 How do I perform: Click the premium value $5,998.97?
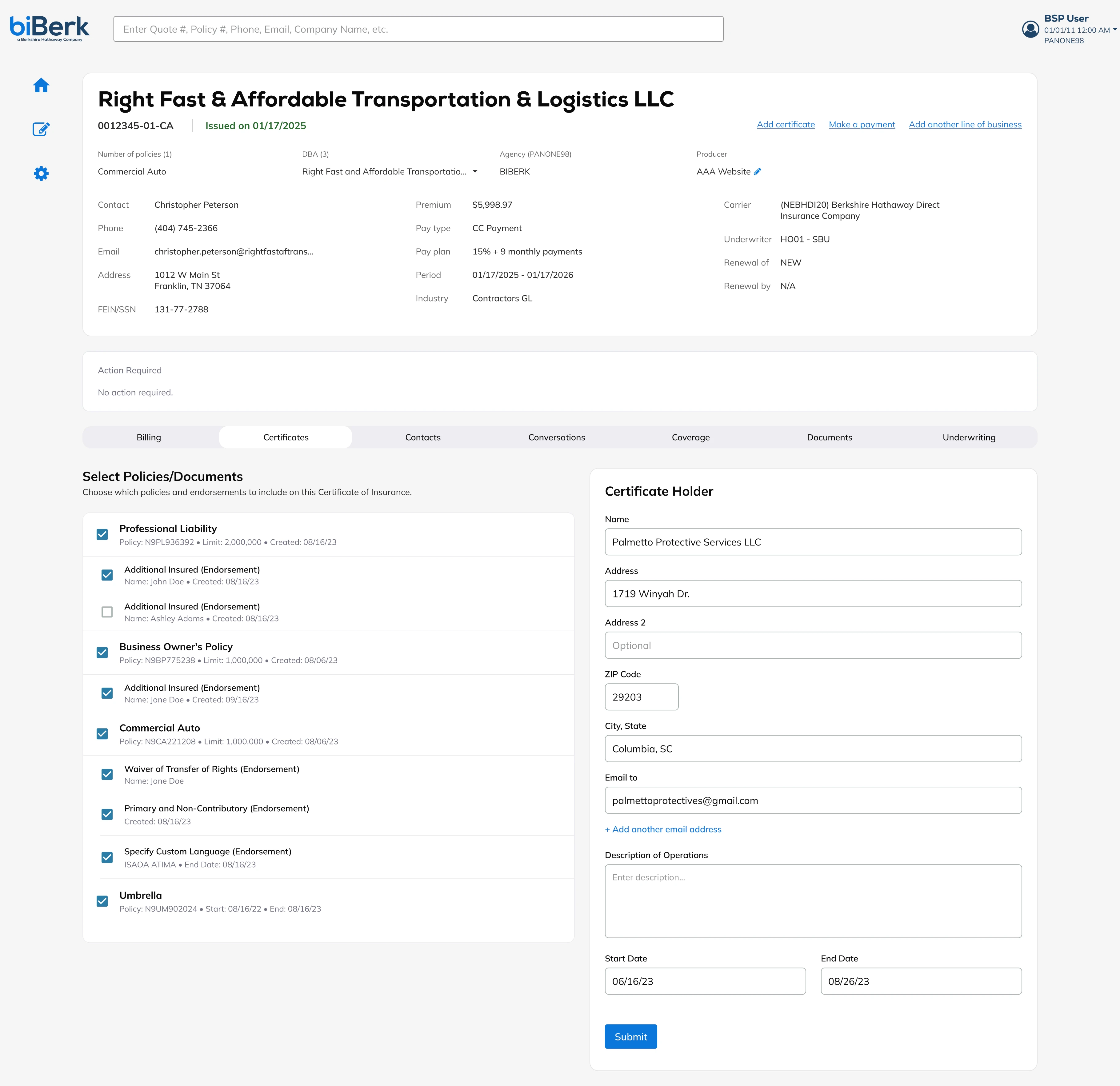(492, 205)
